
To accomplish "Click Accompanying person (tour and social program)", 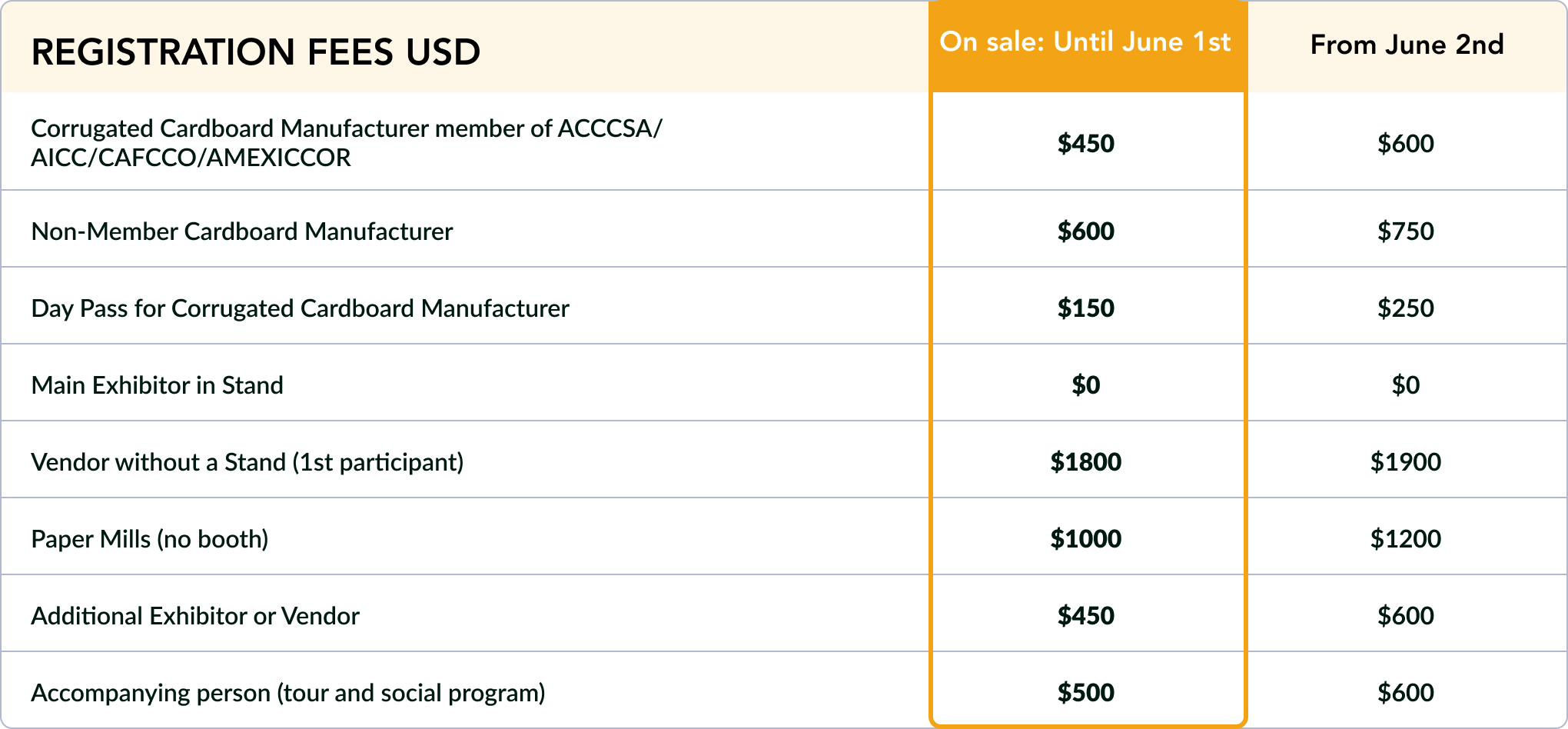I will tap(288, 693).
